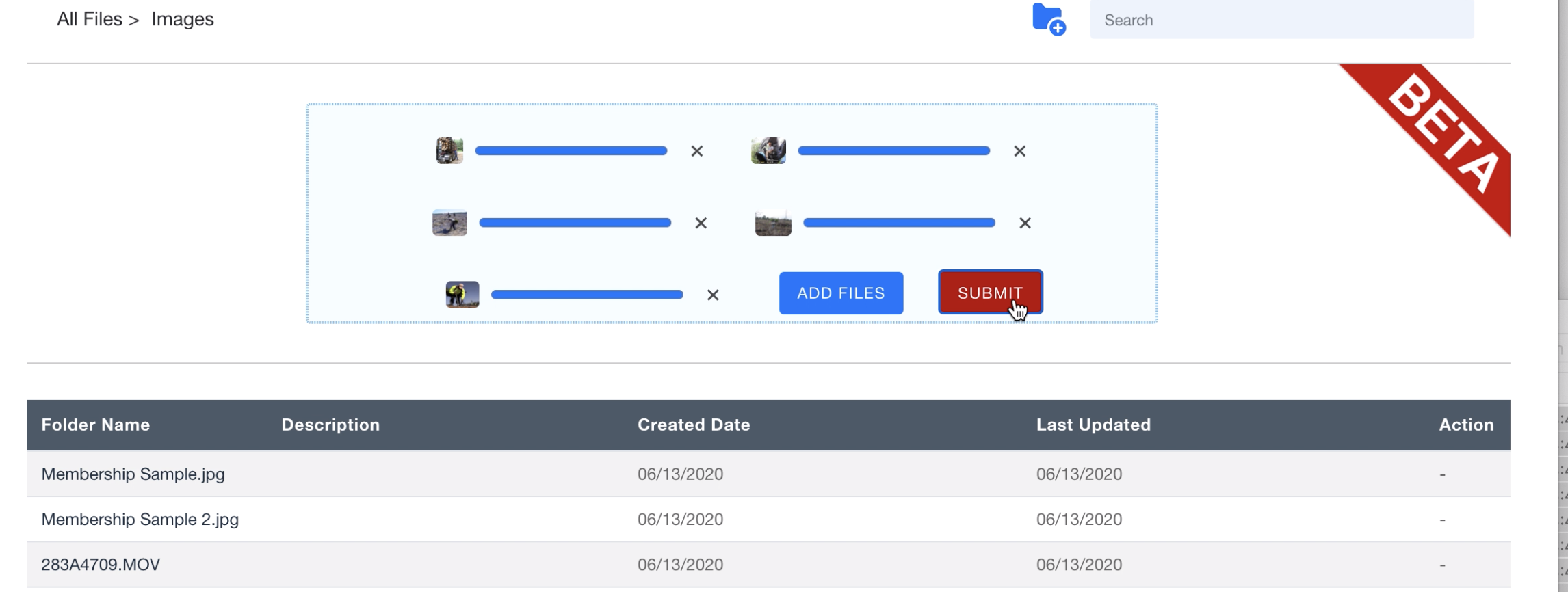
Task: Click the Action dash for Membership Sample 2.jpg
Action: (1442, 520)
